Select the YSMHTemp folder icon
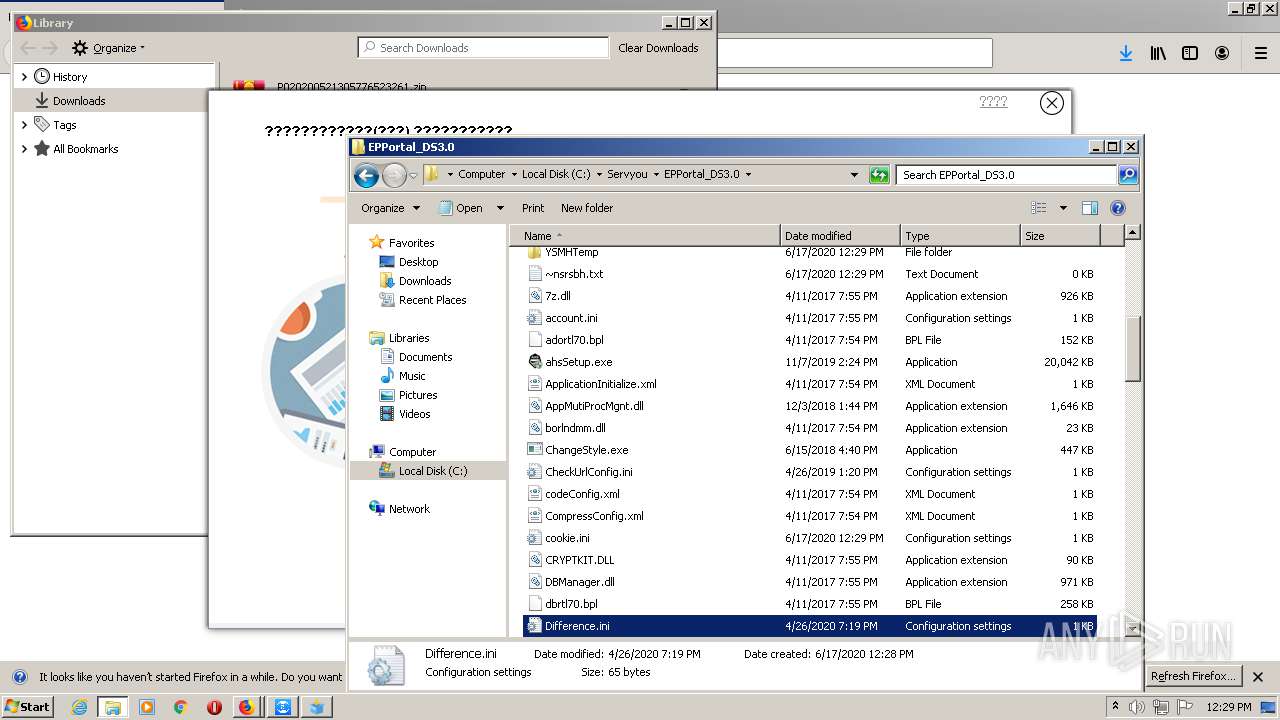 click(535, 253)
